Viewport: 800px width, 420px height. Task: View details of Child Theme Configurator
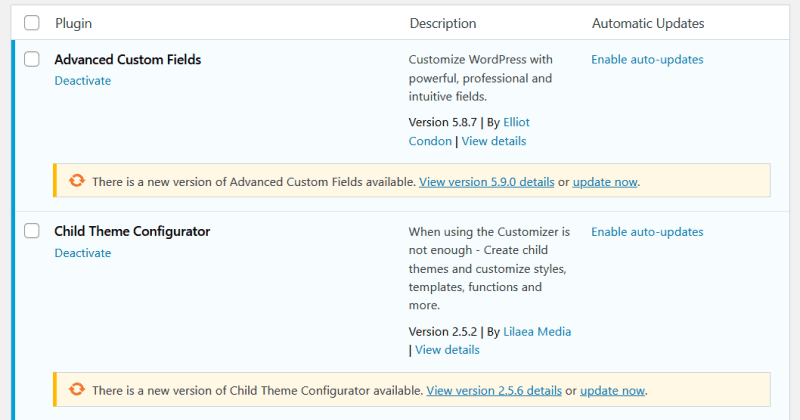(447, 350)
